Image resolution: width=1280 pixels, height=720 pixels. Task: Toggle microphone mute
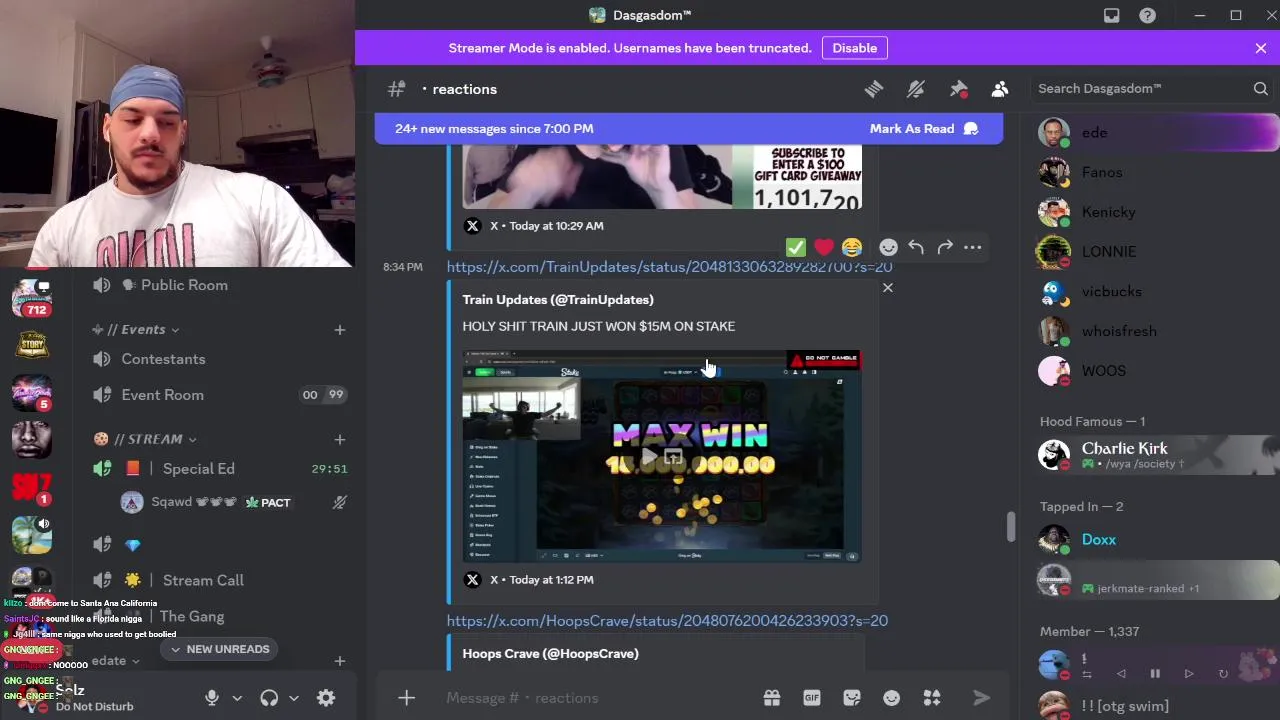212,698
